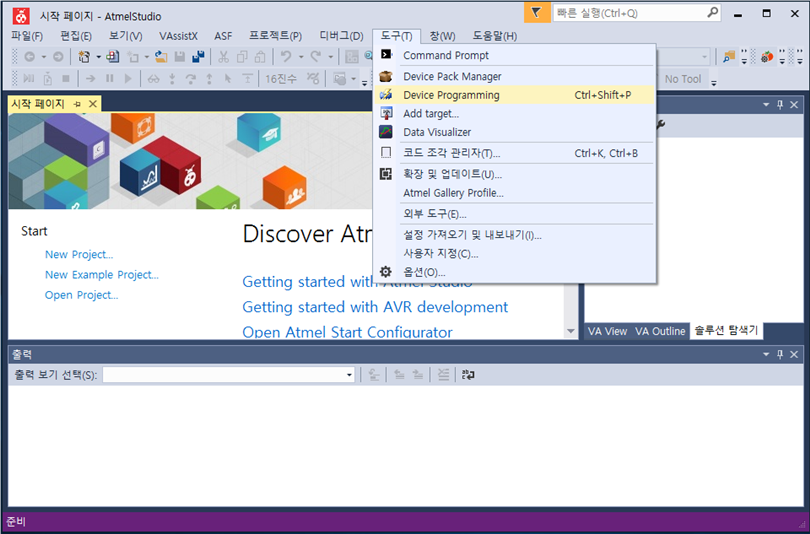Click the Stop debugging square icon
810x534 pixels.
[x=66, y=78]
